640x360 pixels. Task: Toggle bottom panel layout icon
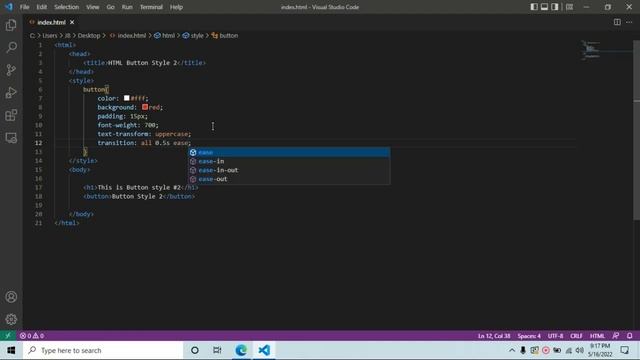click(x=544, y=7)
